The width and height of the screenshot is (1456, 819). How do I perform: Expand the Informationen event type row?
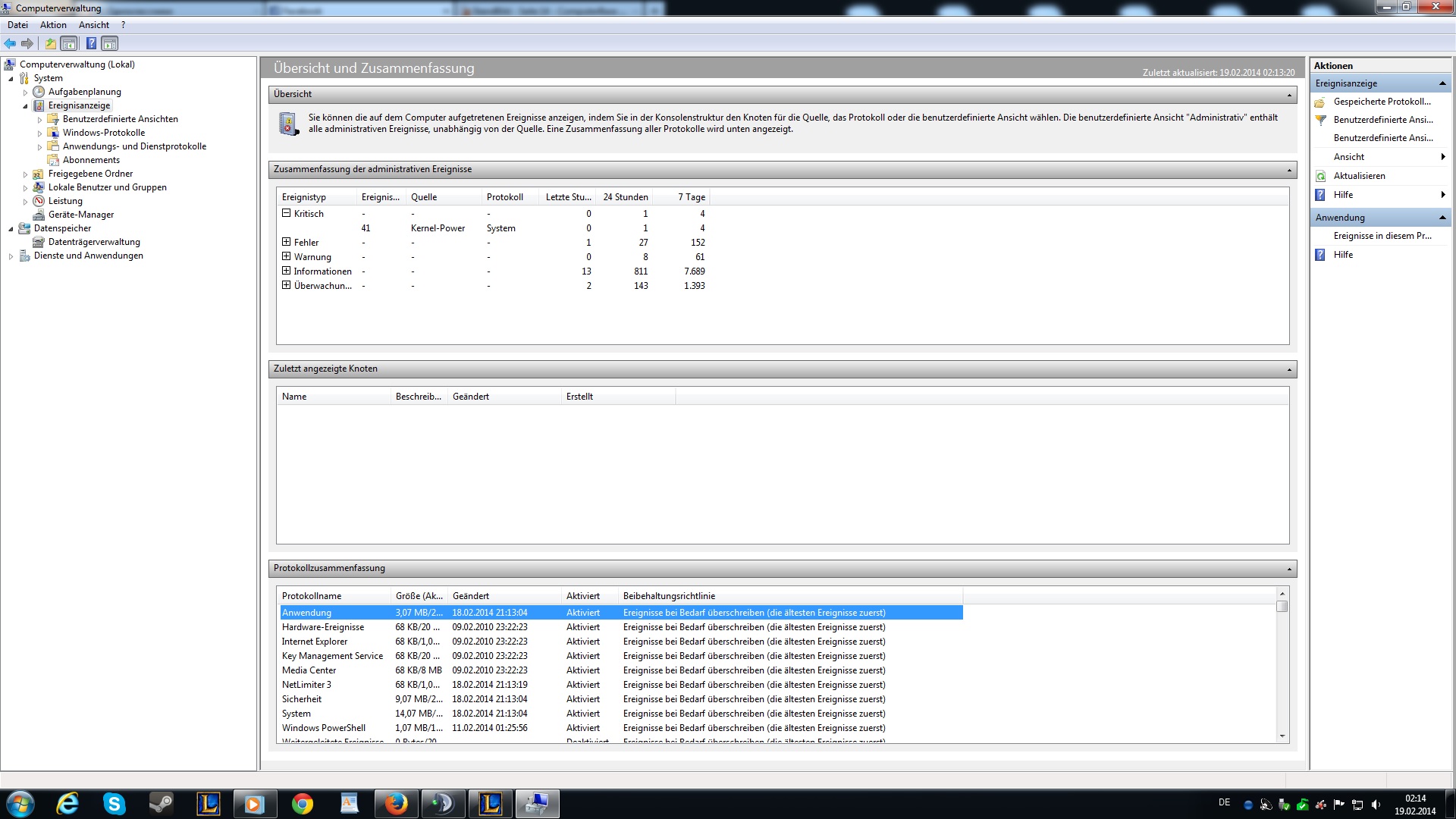click(286, 271)
